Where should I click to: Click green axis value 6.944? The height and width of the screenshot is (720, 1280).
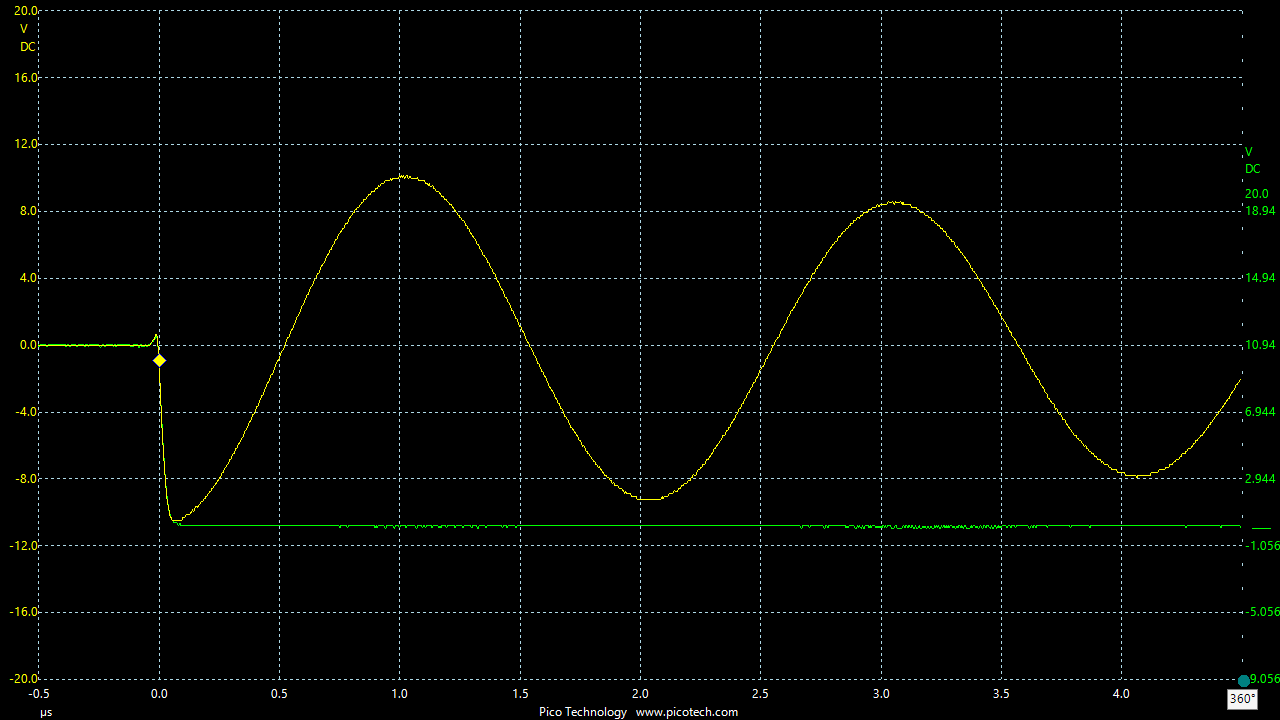pyautogui.click(x=1260, y=412)
